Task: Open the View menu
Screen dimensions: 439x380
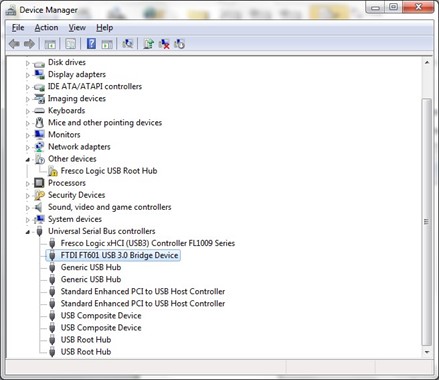Action: click(x=77, y=28)
